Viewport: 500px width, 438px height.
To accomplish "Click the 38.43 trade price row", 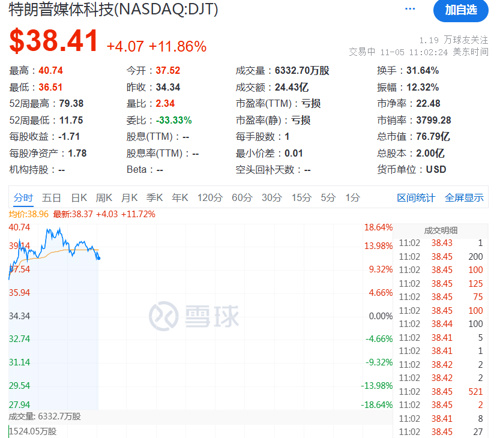I will [441, 243].
